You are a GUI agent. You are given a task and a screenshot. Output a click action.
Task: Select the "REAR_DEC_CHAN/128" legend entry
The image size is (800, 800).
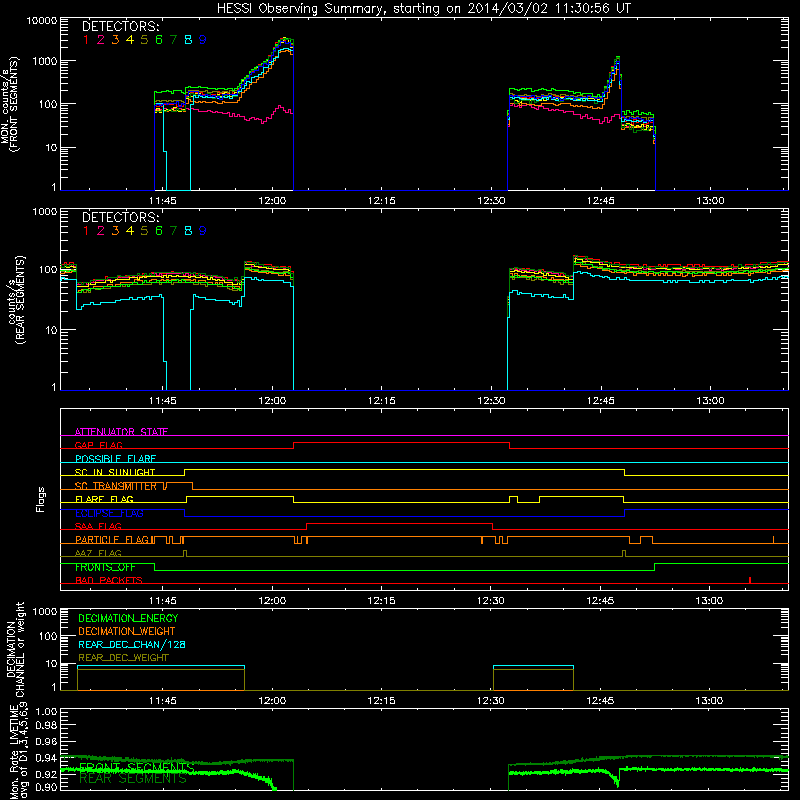click(x=132, y=645)
